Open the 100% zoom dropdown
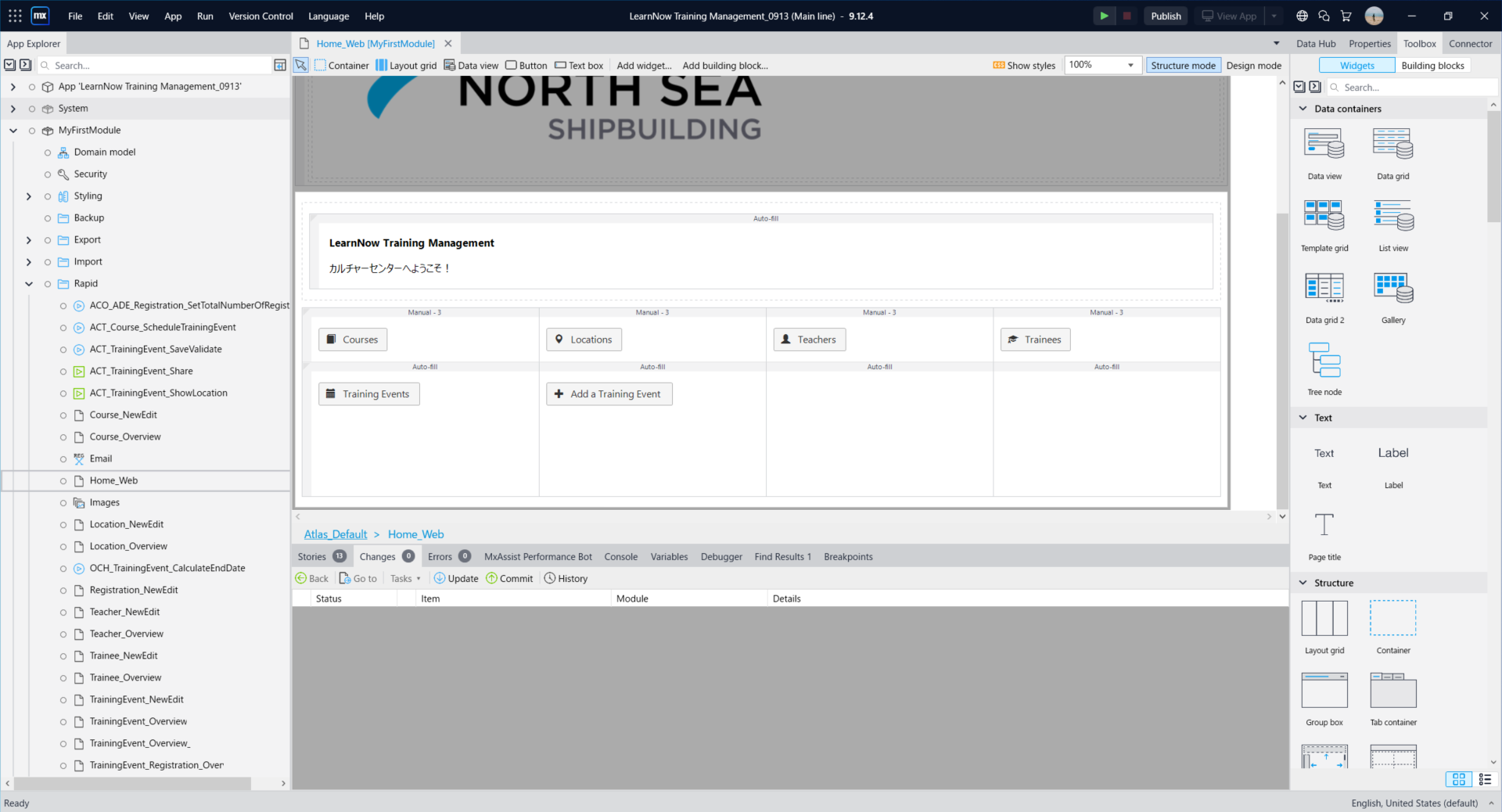The image size is (1502, 812). [1130, 65]
